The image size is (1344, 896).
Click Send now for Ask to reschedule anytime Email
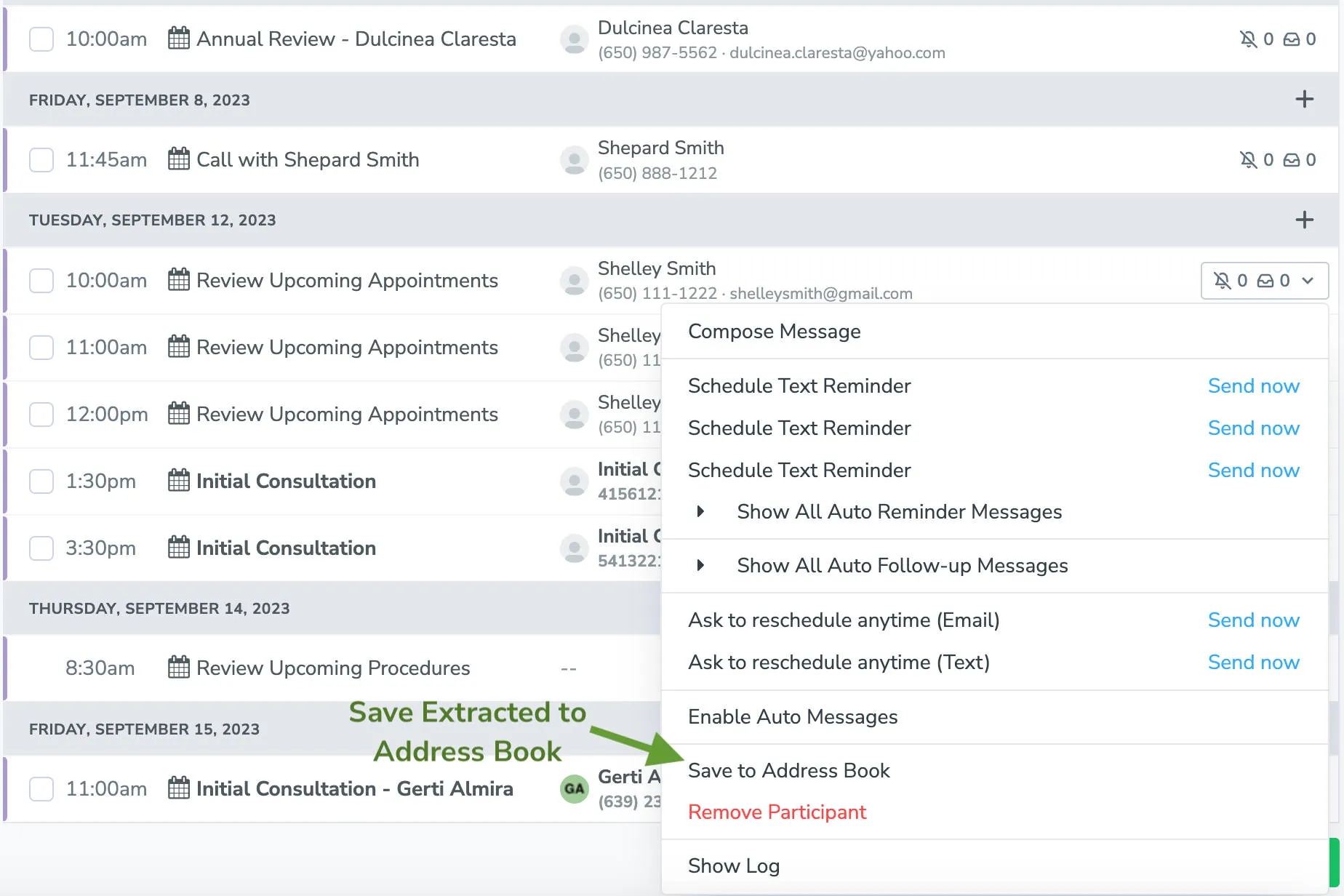[x=1254, y=620]
